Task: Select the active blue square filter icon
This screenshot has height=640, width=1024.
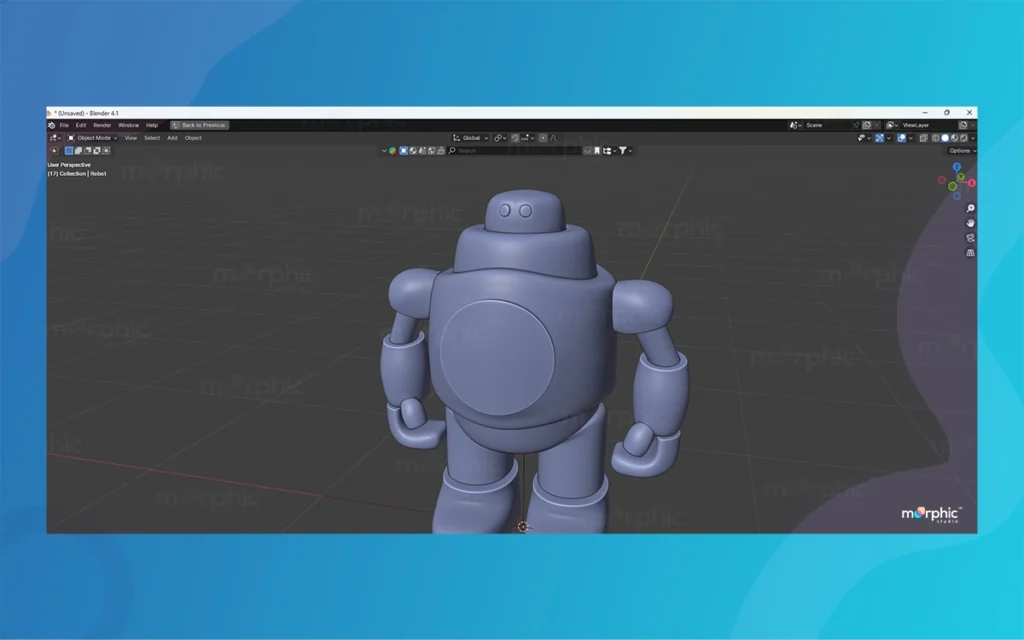Action: tap(404, 151)
